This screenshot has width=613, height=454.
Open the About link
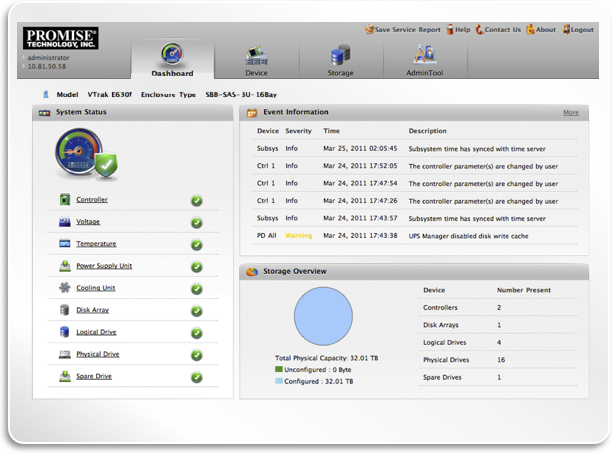coord(546,30)
